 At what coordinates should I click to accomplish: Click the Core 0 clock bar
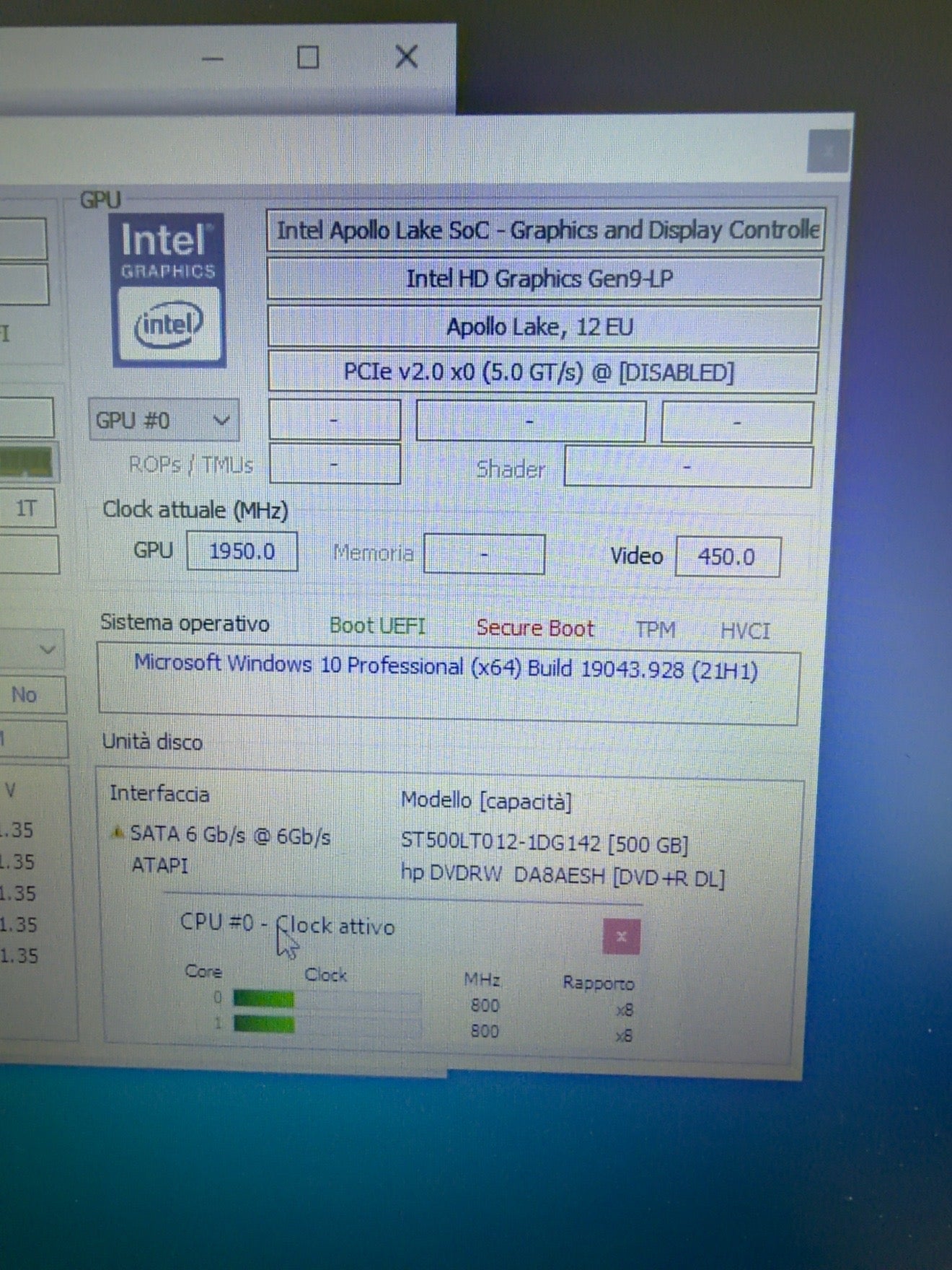coord(327,1000)
